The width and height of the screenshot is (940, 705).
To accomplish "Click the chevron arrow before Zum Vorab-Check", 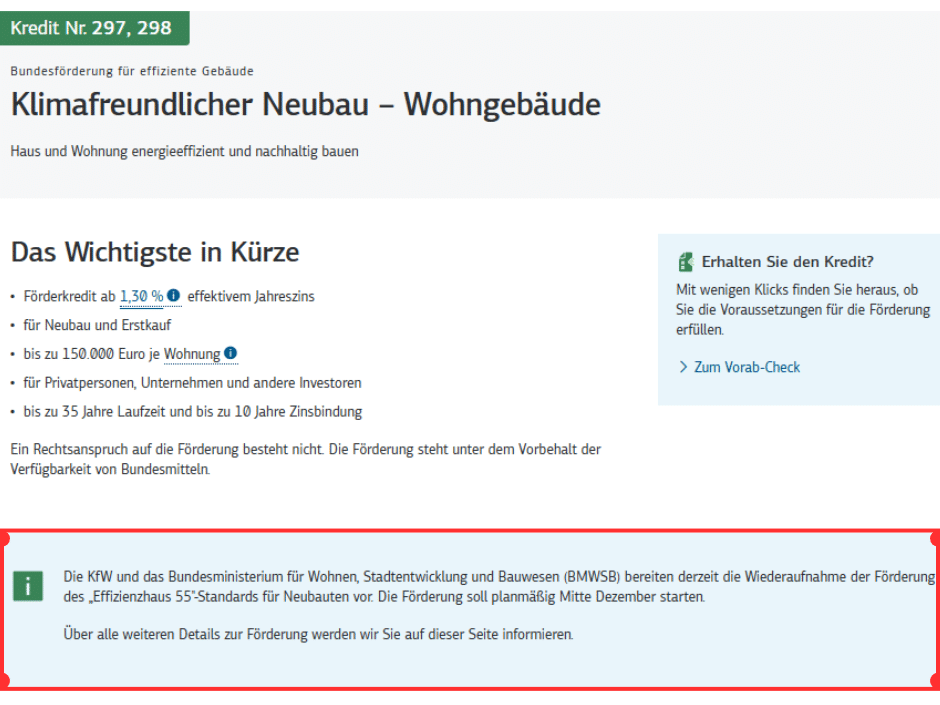I will coord(683,367).
